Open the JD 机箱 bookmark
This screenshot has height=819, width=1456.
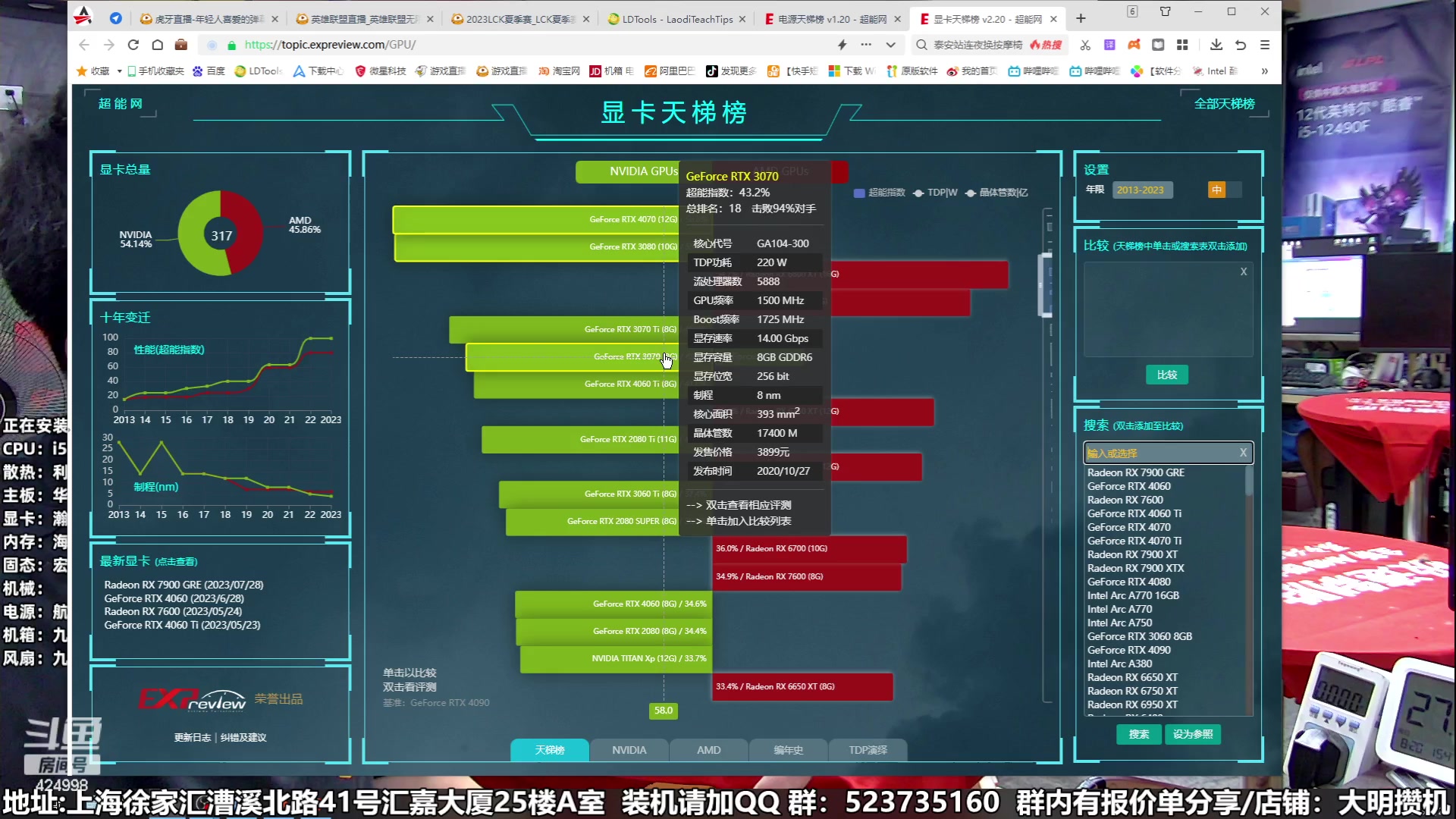click(x=611, y=71)
